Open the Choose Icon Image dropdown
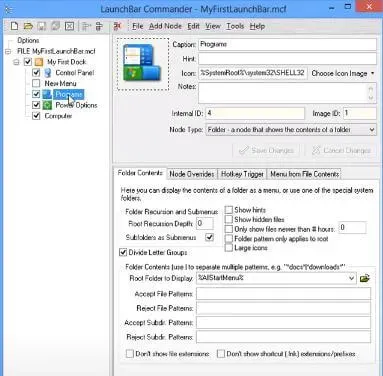This screenshot has height=376, width=383. (342, 73)
